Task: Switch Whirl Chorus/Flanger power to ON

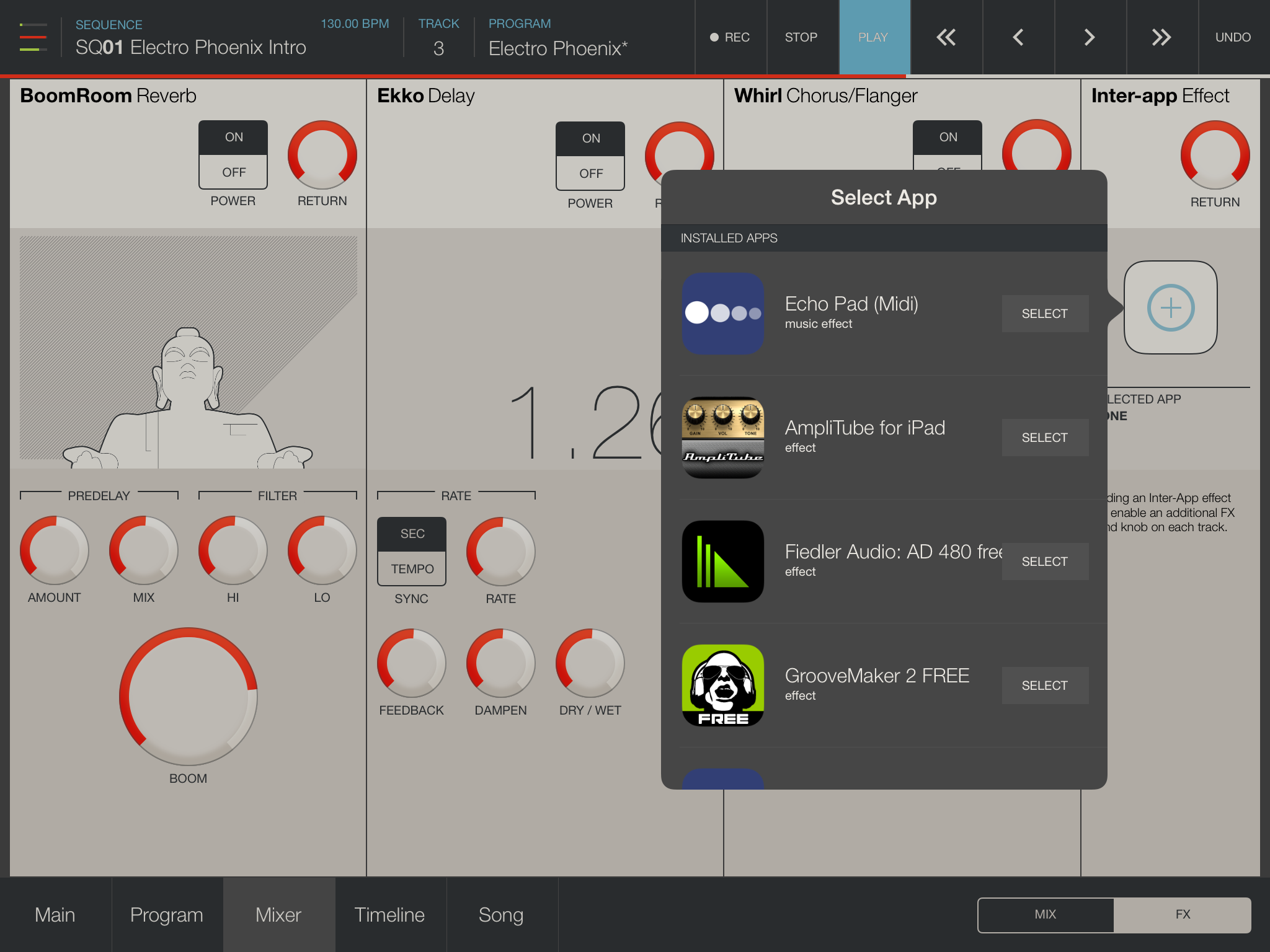Action: [x=948, y=138]
